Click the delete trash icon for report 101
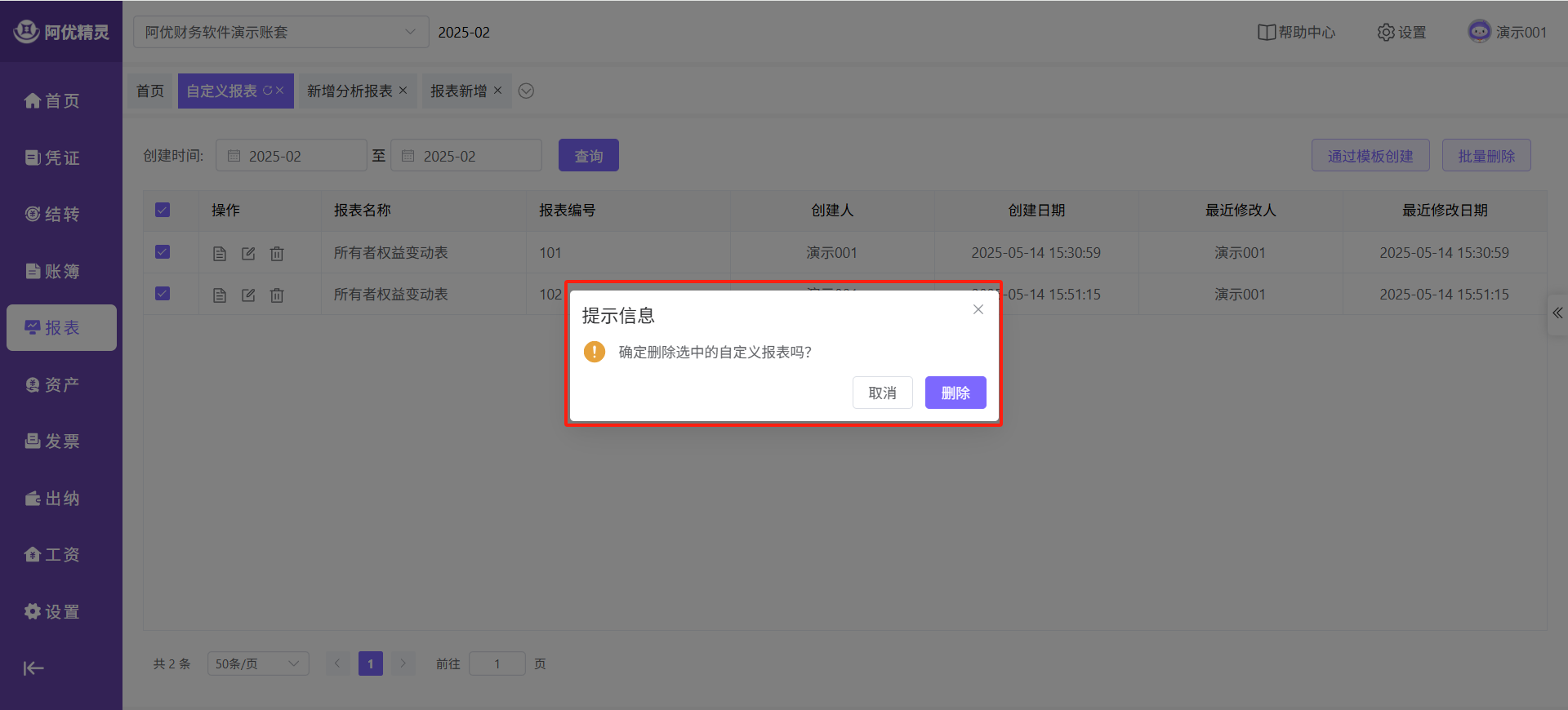This screenshot has height=710, width=1568. 277,254
